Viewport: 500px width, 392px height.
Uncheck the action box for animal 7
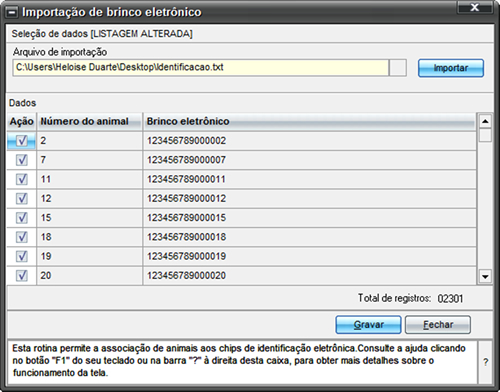tap(22, 160)
